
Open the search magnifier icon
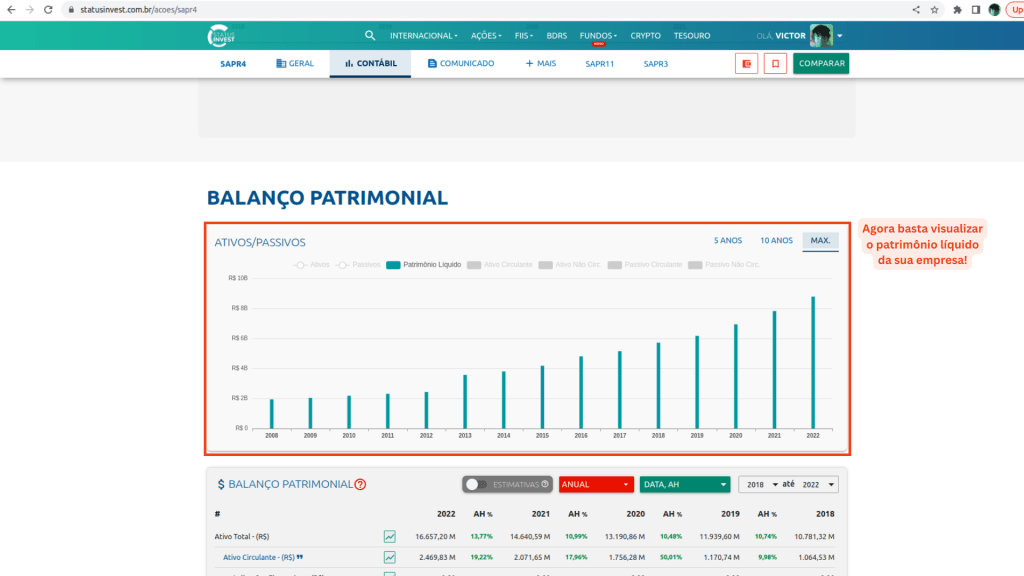pyautogui.click(x=370, y=36)
